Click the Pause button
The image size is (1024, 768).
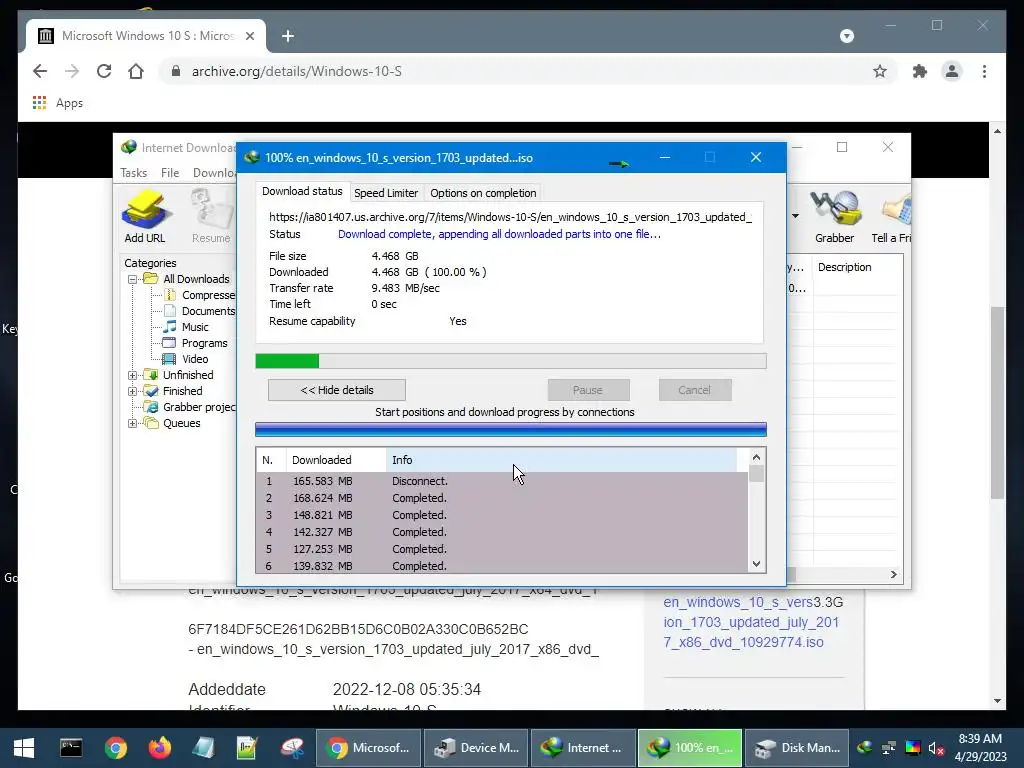tap(588, 390)
